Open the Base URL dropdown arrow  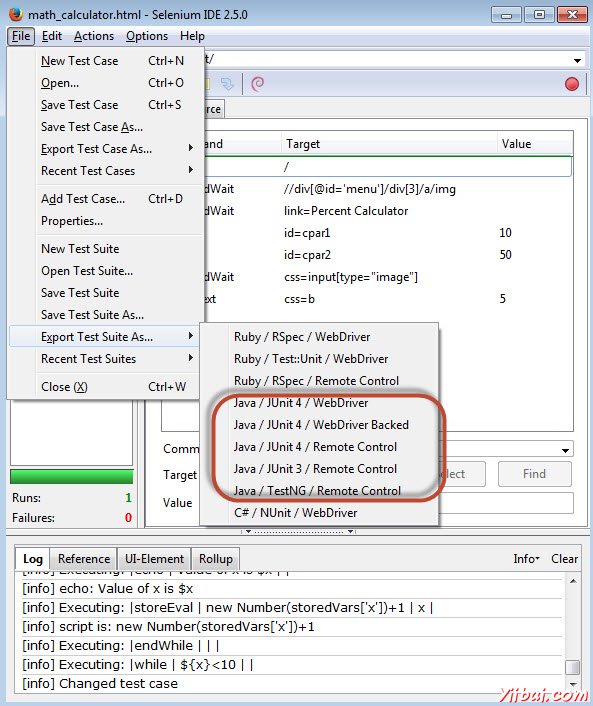[577, 60]
